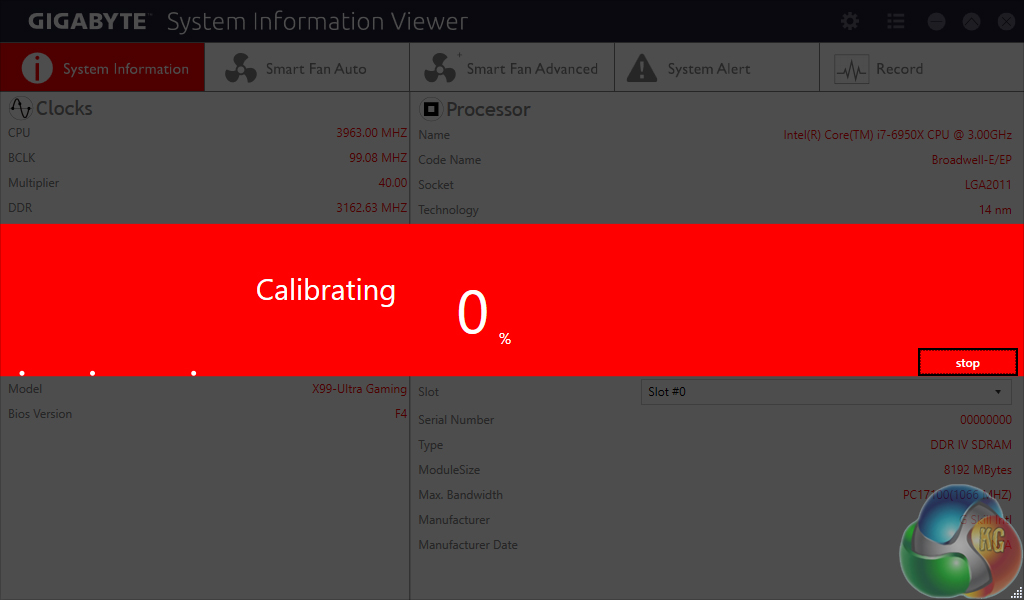Switch to the System Information tab
Viewport: 1024px width, 600px height.
(x=103, y=68)
